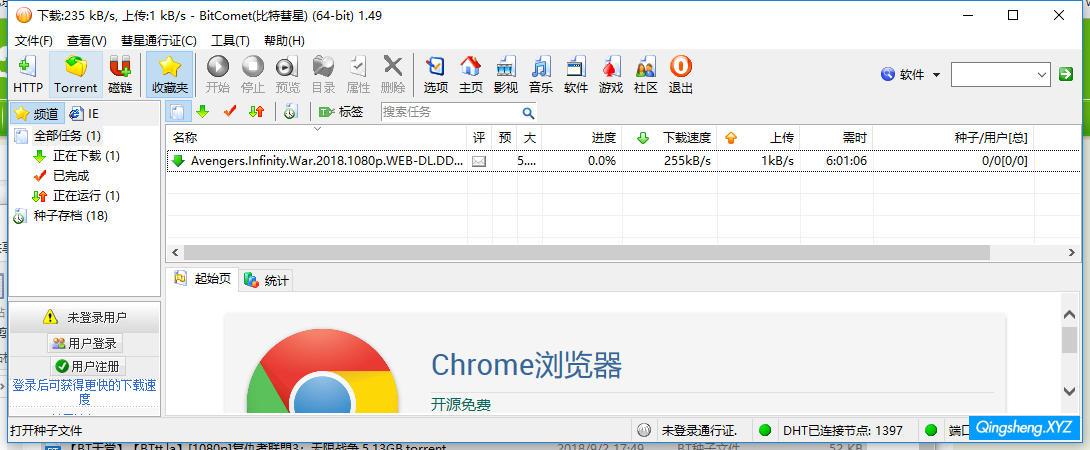
Task: Click the green go arrow button
Action: 1066,74
